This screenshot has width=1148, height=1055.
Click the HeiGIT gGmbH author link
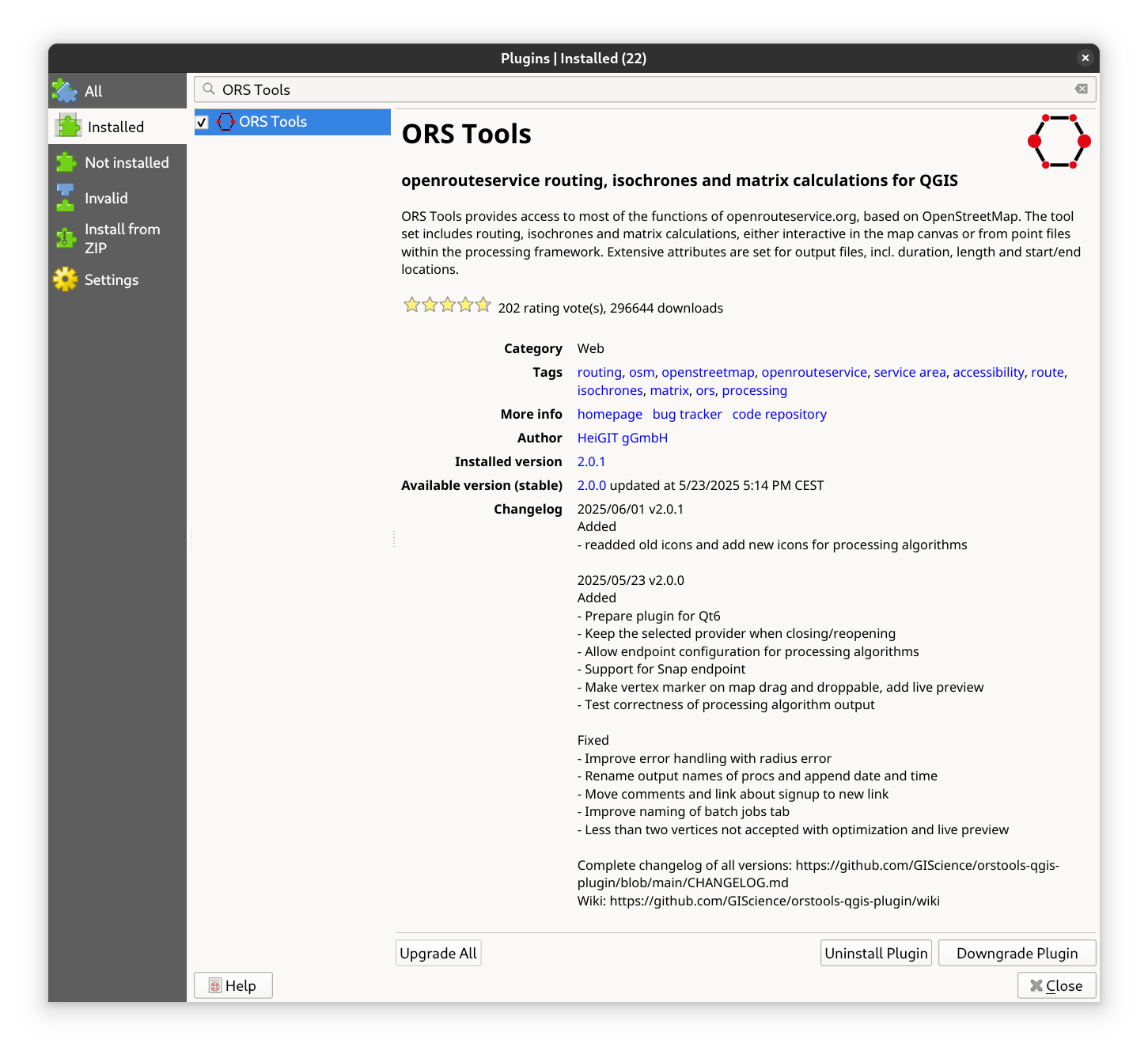click(x=622, y=438)
